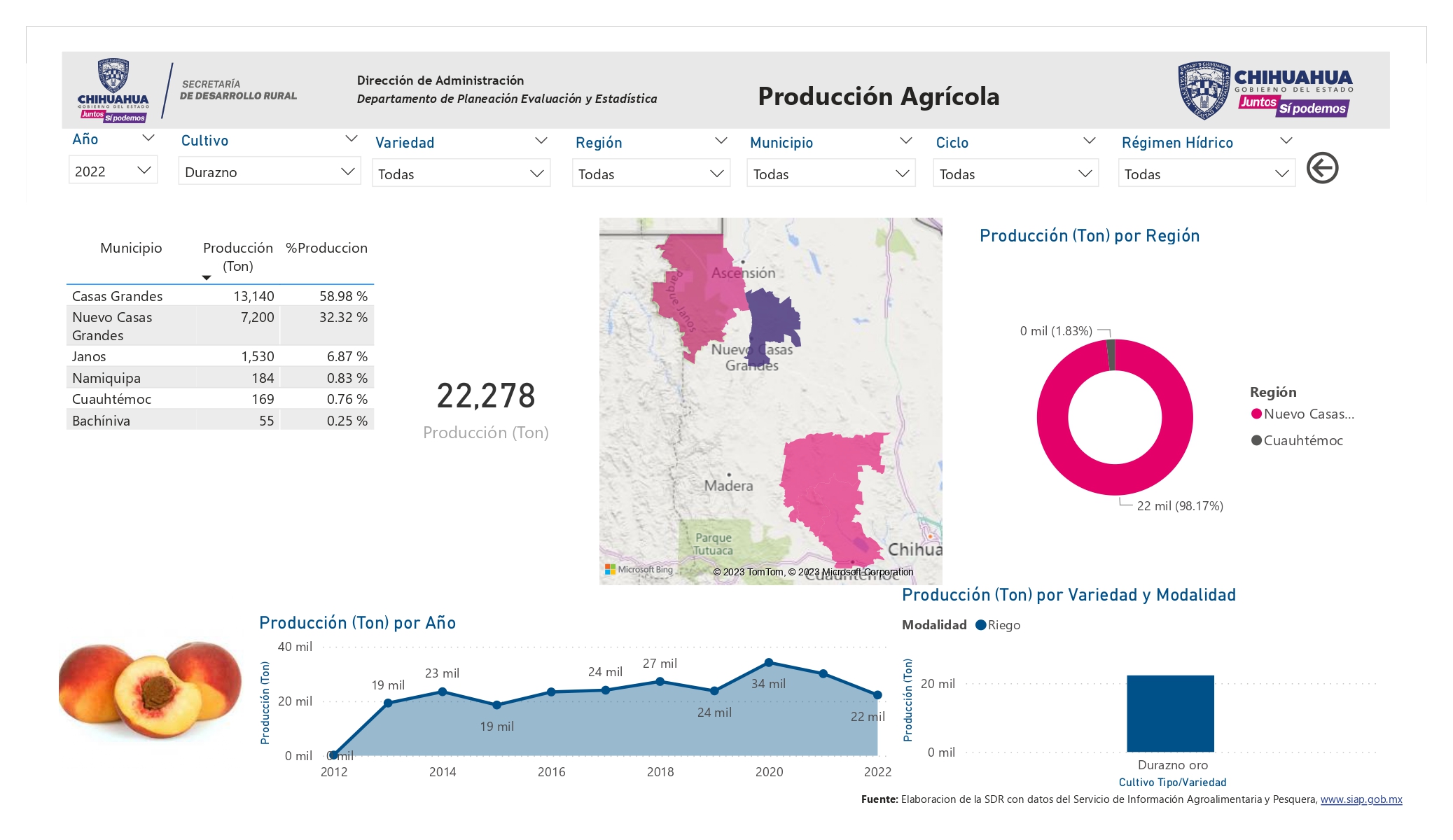Image resolution: width=1453 pixels, height=840 pixels.
Task: Open the Cultivo Durazno dropdown
Action: pyautogui.click(x=270, y=171)
